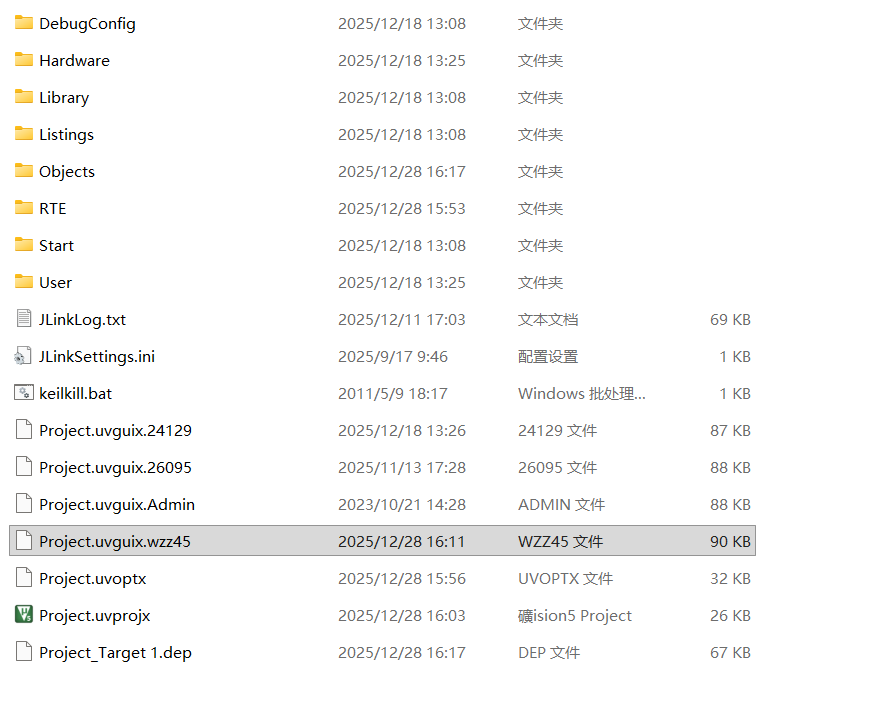The image size is (876, 701).
Task: Select the Hardware folder name
Action: click(x=74, y=60)
